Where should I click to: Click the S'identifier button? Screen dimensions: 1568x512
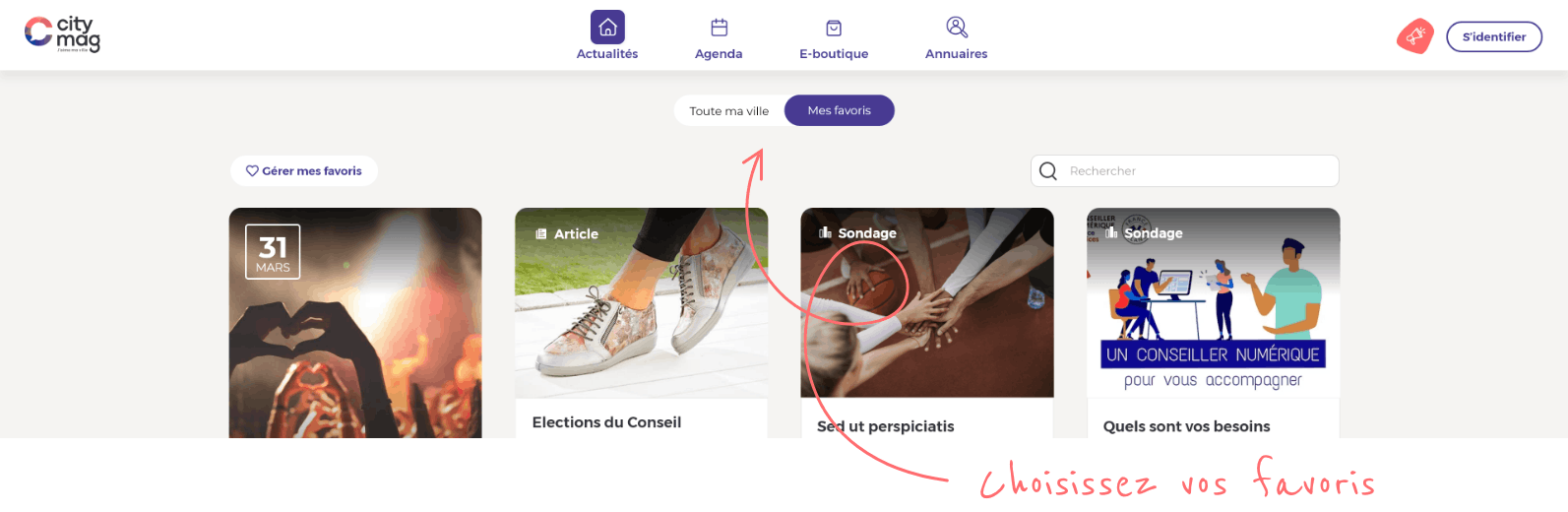tap(1494, 36)
